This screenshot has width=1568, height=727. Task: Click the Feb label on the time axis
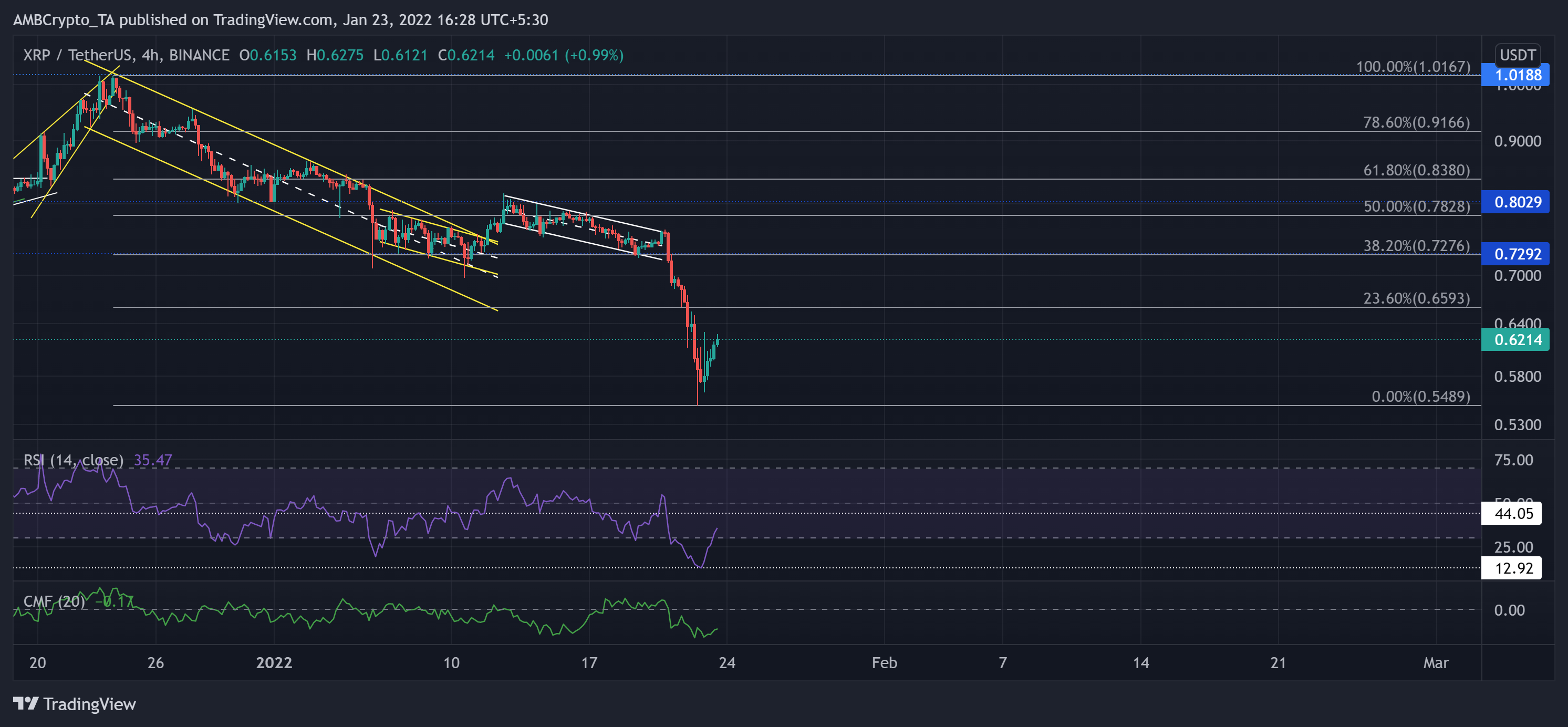885,663
